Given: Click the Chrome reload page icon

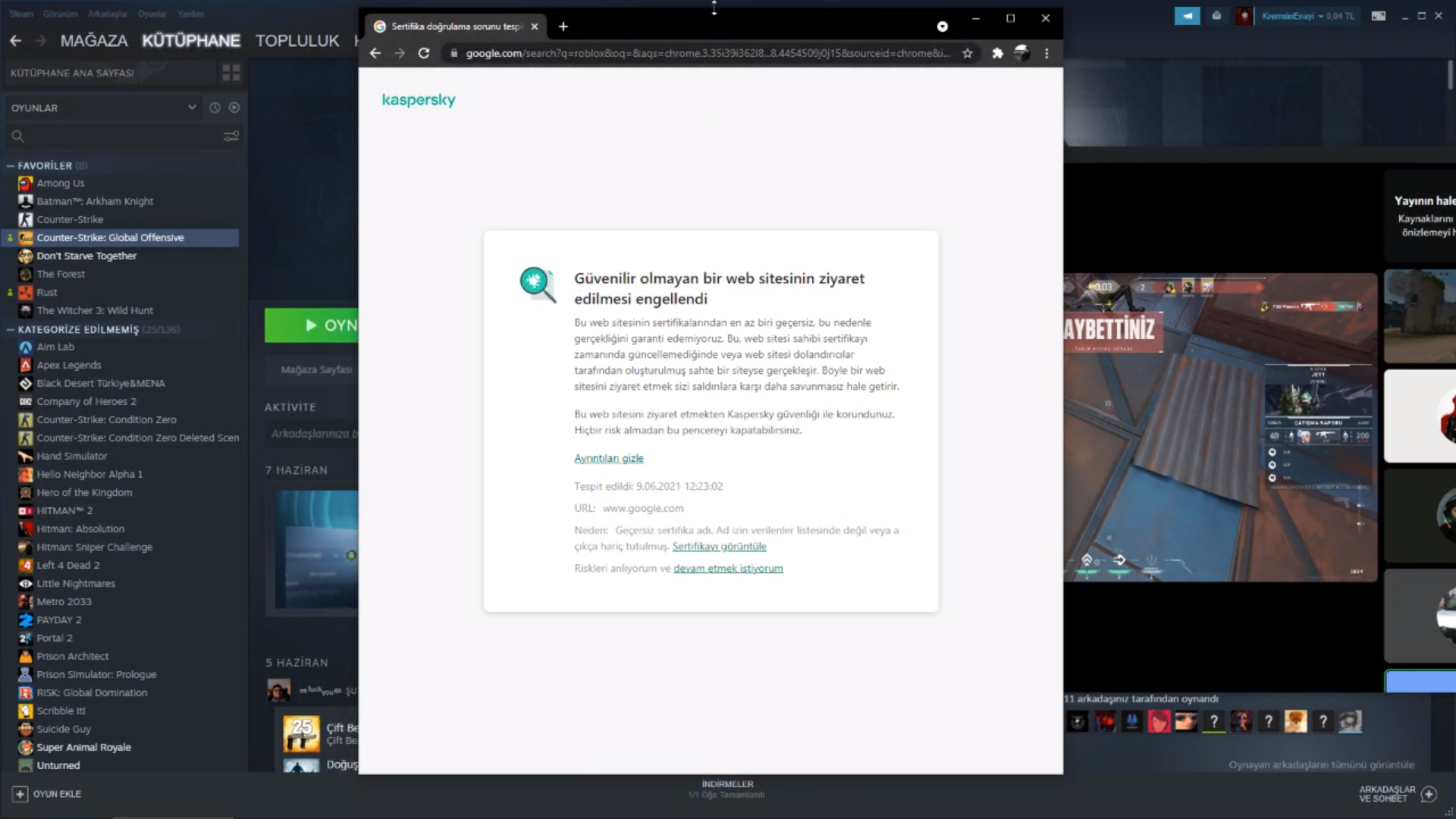Looking at the screenshot, I should pyautogui.click(x=424, y=53).
